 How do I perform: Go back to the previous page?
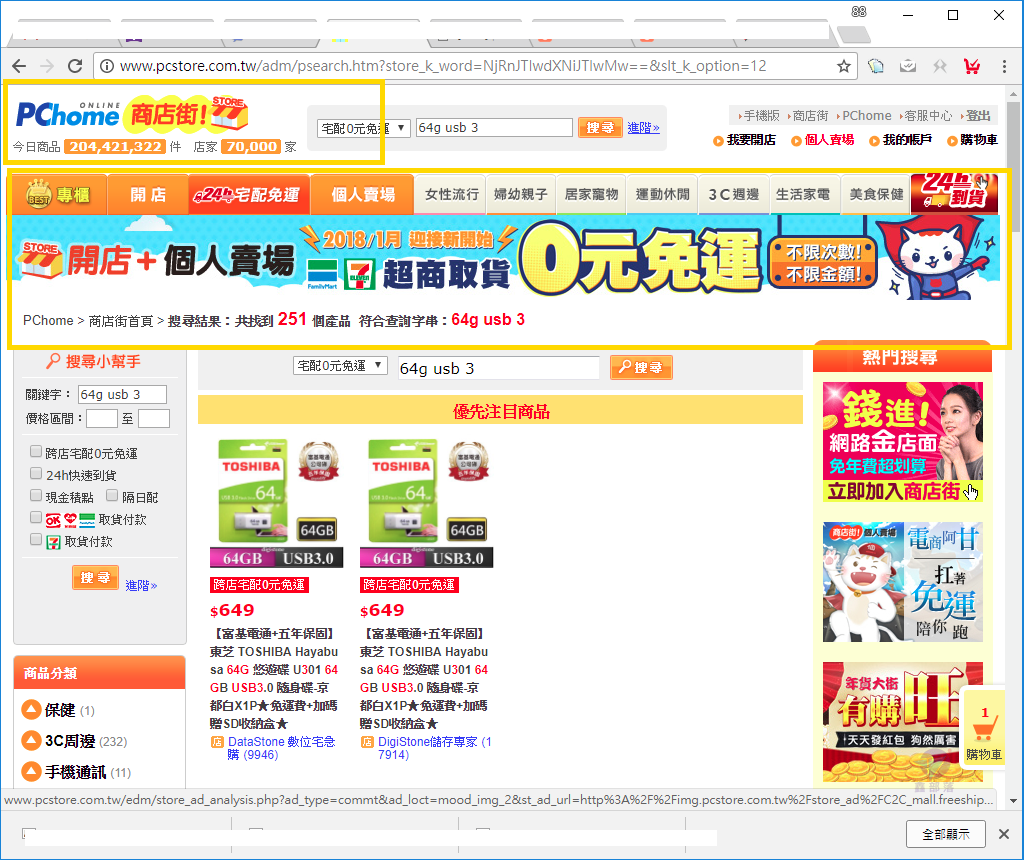[19, 66]
